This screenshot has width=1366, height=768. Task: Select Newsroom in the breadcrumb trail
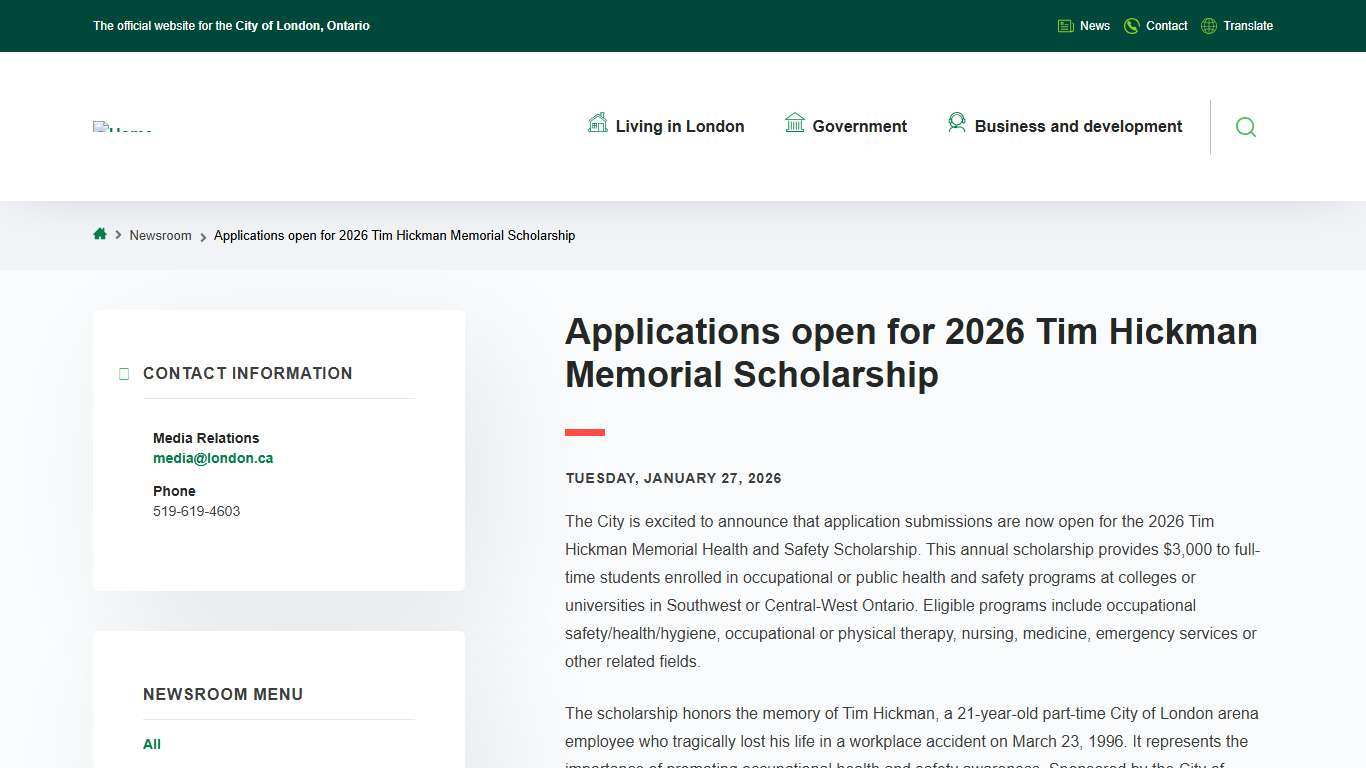(x=160, y=235)
